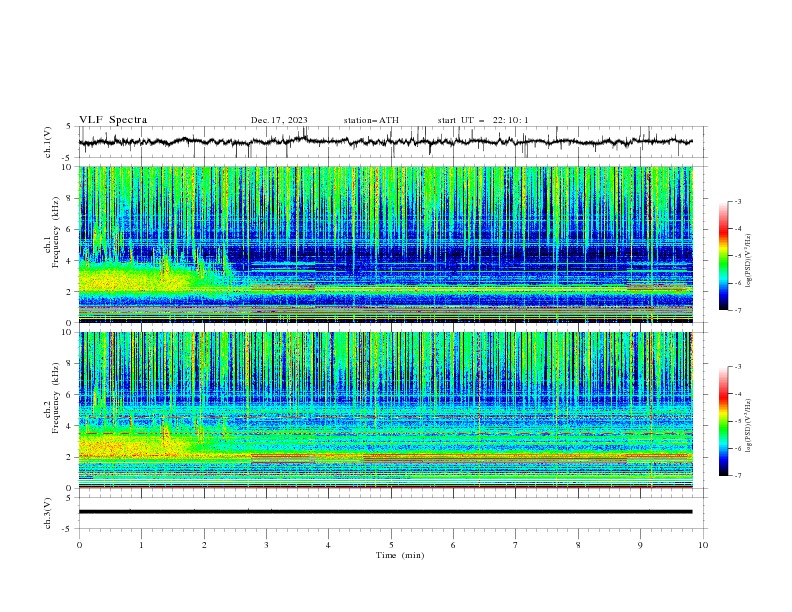Click the '-7' label on lower color bar
Viewport: 792px width, 612px height.
[737, 476]
